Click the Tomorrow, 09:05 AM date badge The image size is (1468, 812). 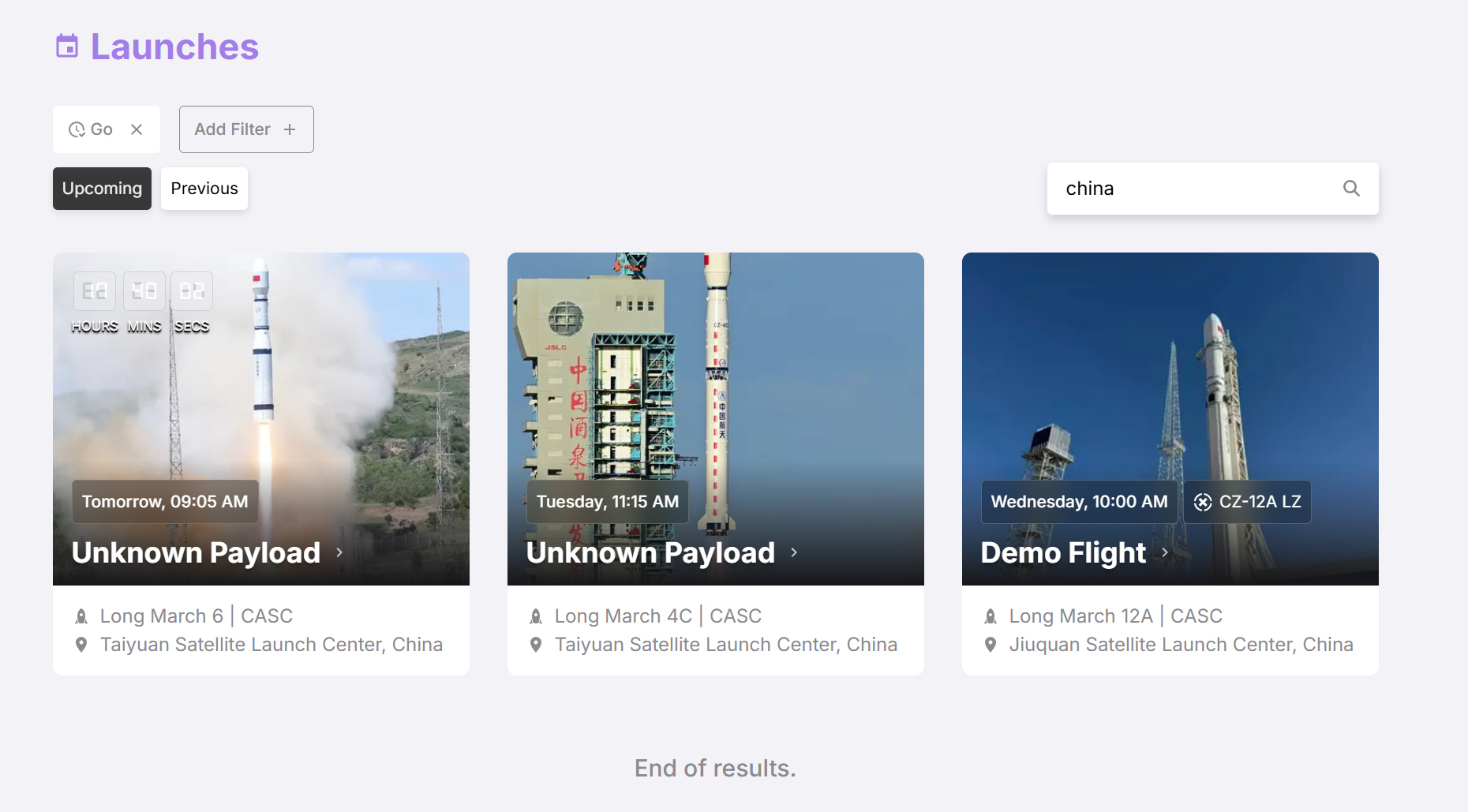coord(165,502)
